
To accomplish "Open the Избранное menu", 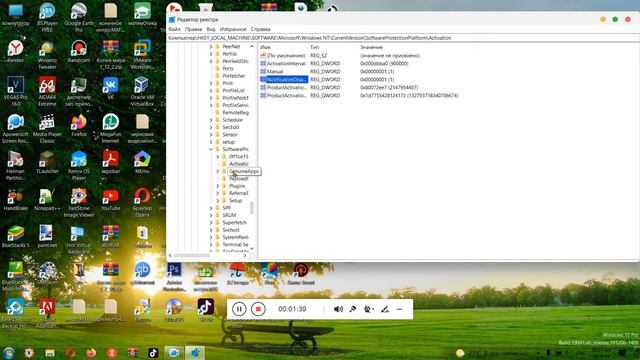I will (x=233, y=29).
